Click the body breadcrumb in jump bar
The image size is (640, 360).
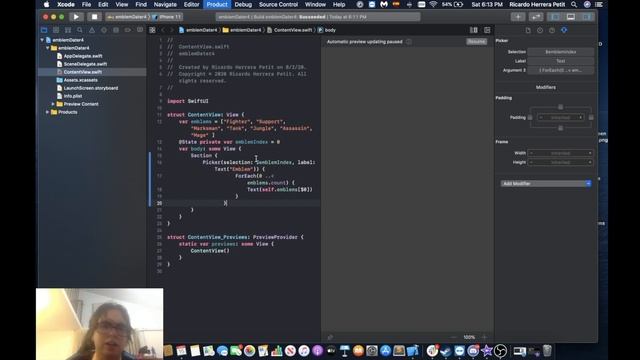(x=327, y=30)
